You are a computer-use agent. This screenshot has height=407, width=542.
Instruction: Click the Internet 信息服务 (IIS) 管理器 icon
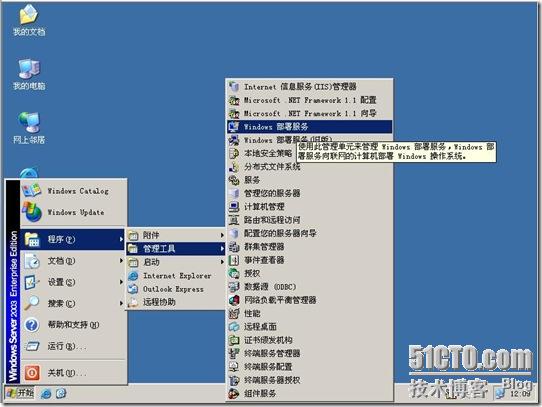point(234,86)
